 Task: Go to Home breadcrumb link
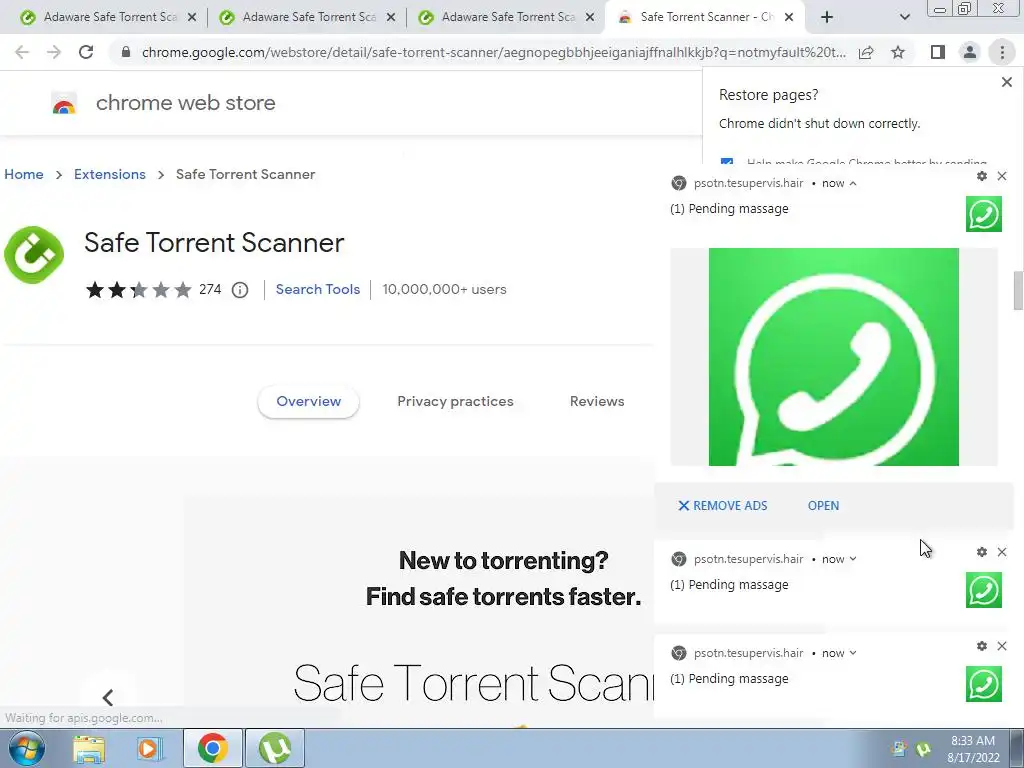(24, 174)
